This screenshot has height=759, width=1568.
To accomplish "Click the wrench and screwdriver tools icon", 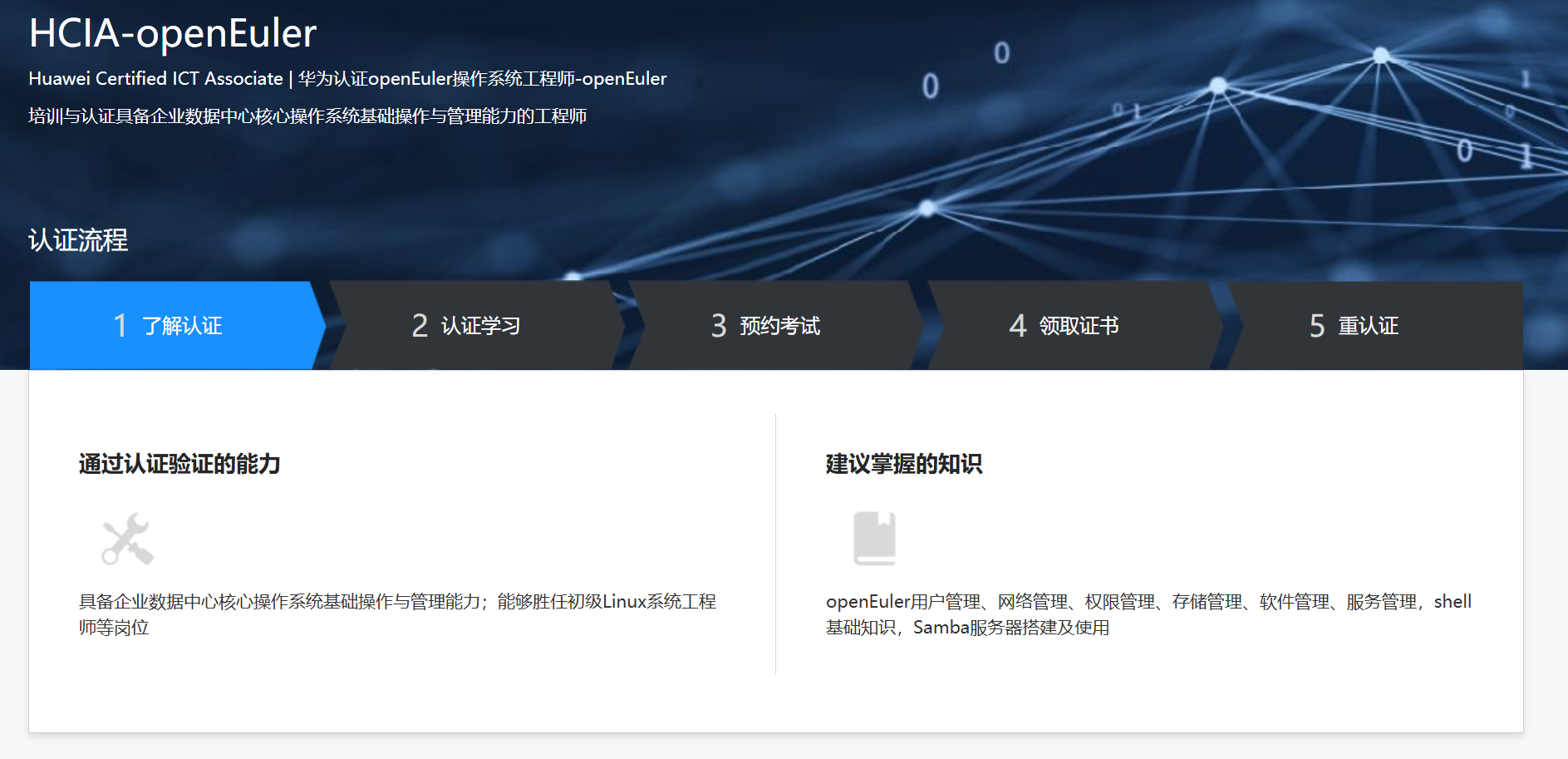I will 128,540.
